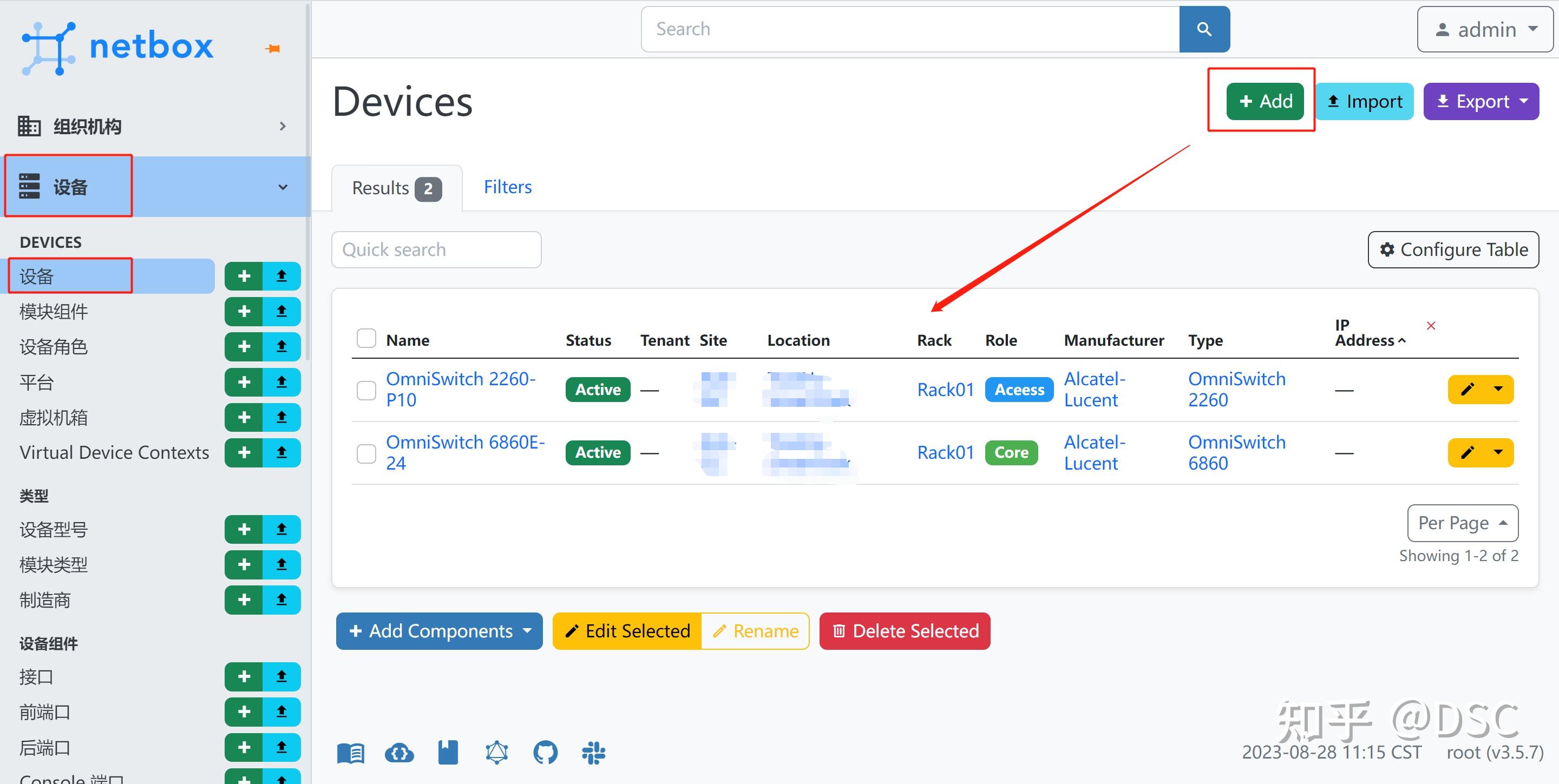Open the GraphQL API footer icon

pyautogui.click(x=496, y=753)
